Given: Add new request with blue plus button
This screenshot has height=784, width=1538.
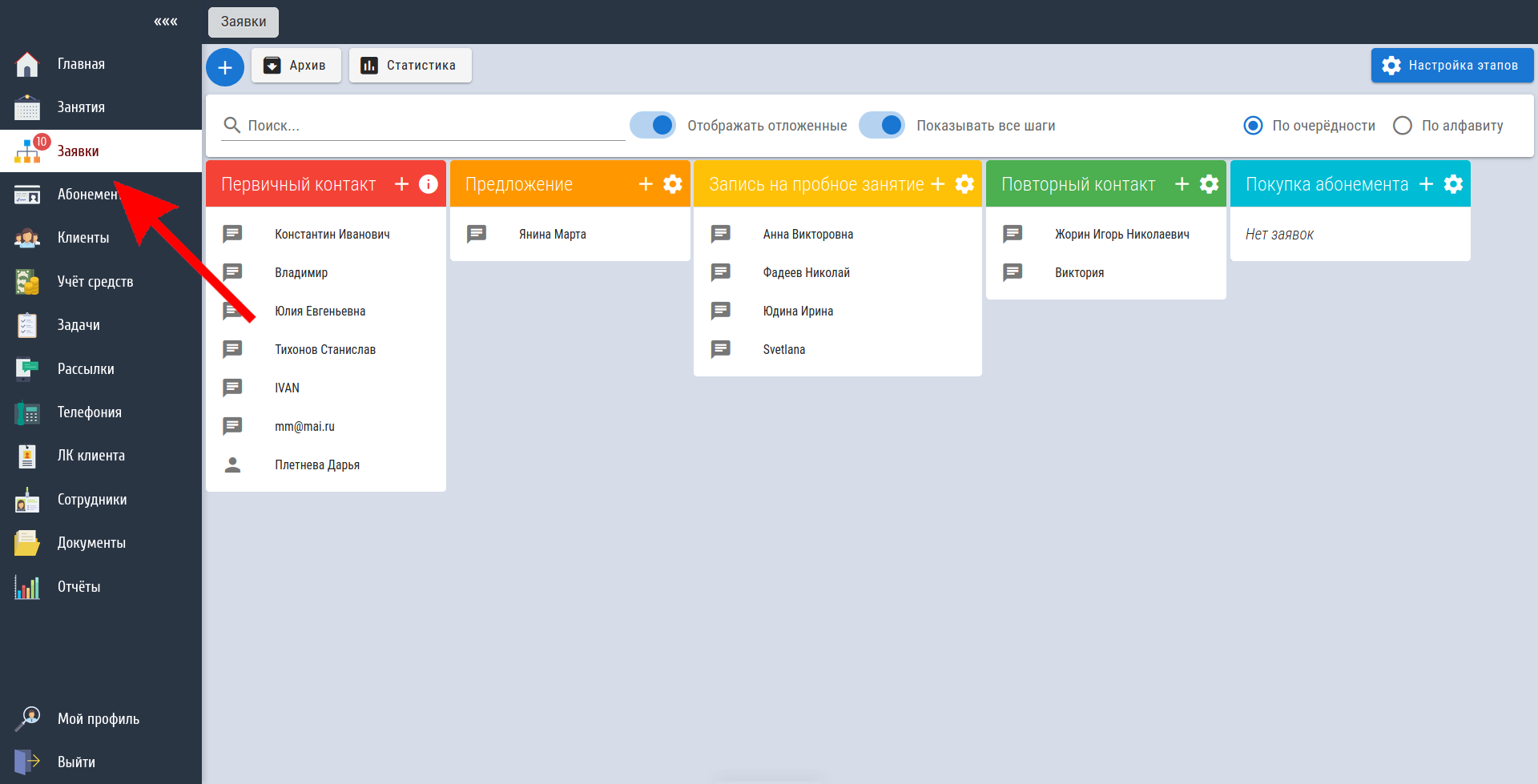Looking at the screenshot, I should click(225, 67).
